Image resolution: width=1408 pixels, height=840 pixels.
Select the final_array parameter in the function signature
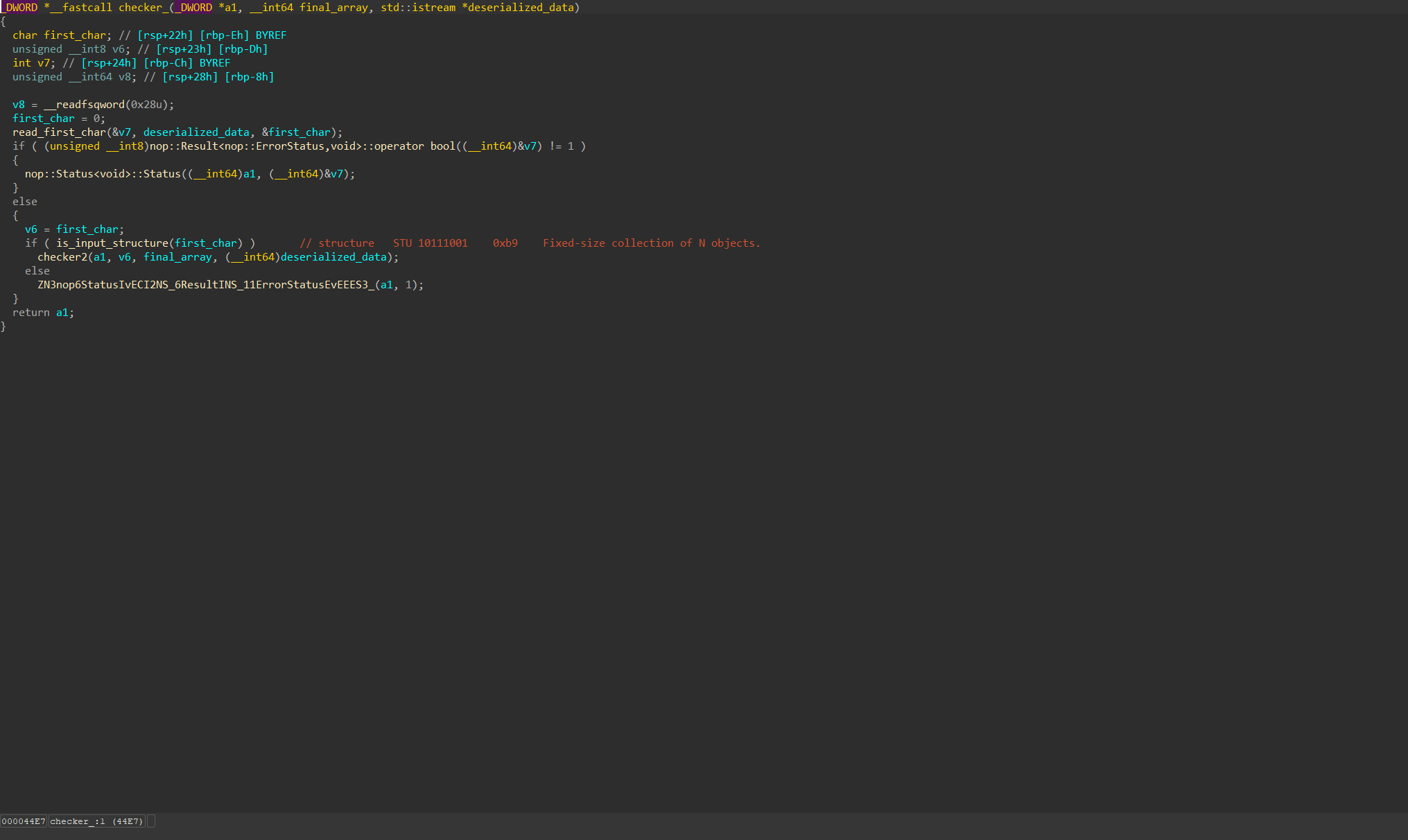tap(333, 8)
